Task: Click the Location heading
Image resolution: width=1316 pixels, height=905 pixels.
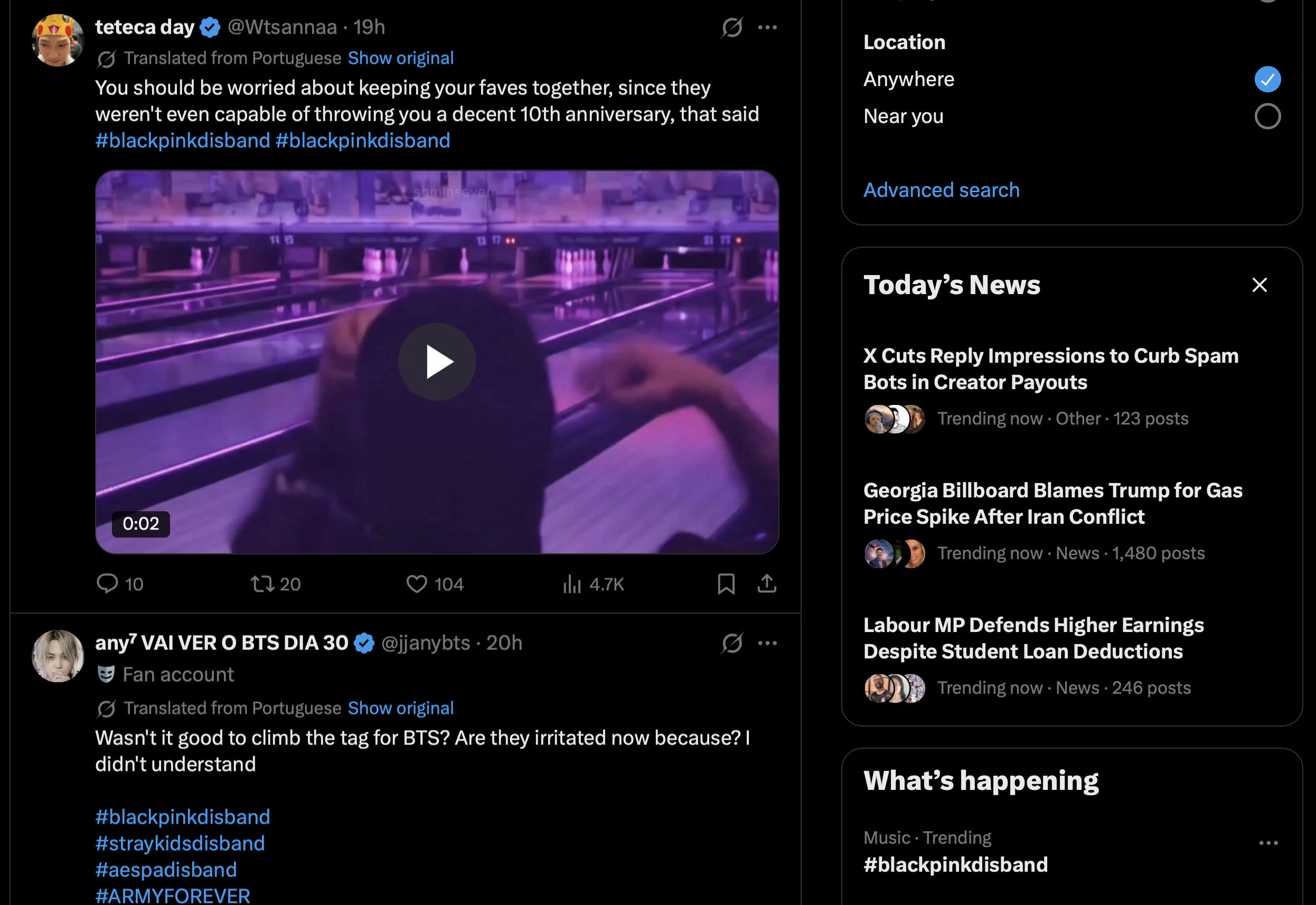Action: 905,42
